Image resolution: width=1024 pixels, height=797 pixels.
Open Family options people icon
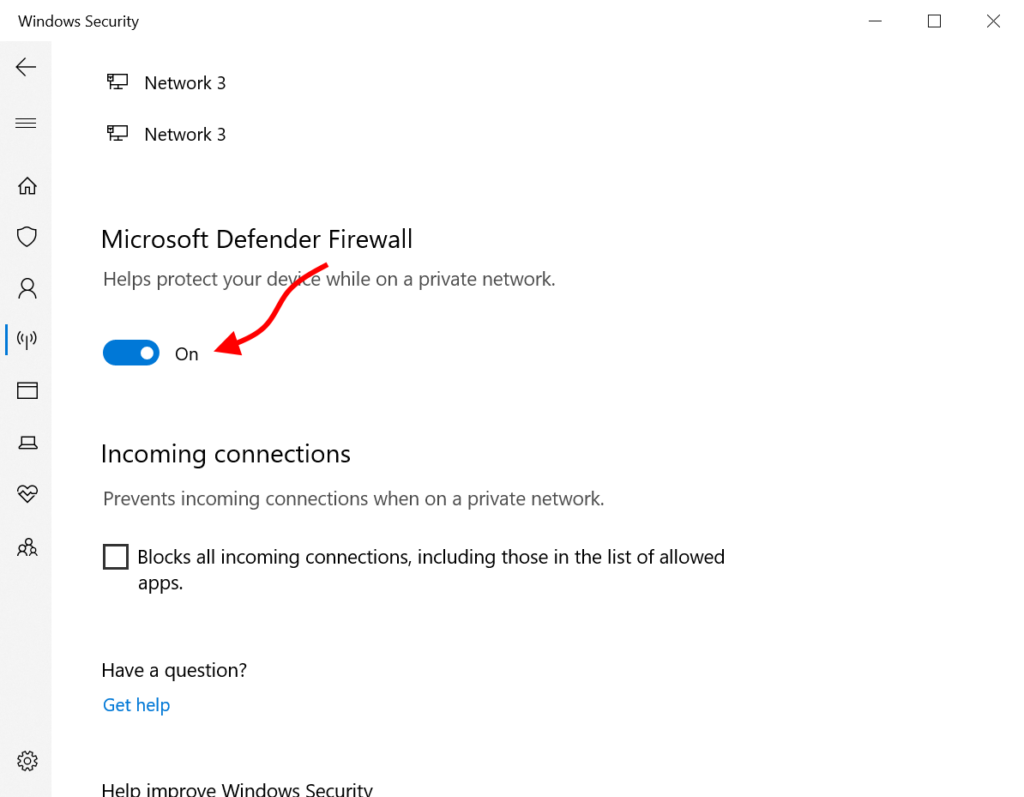click(x=27, y=547)
